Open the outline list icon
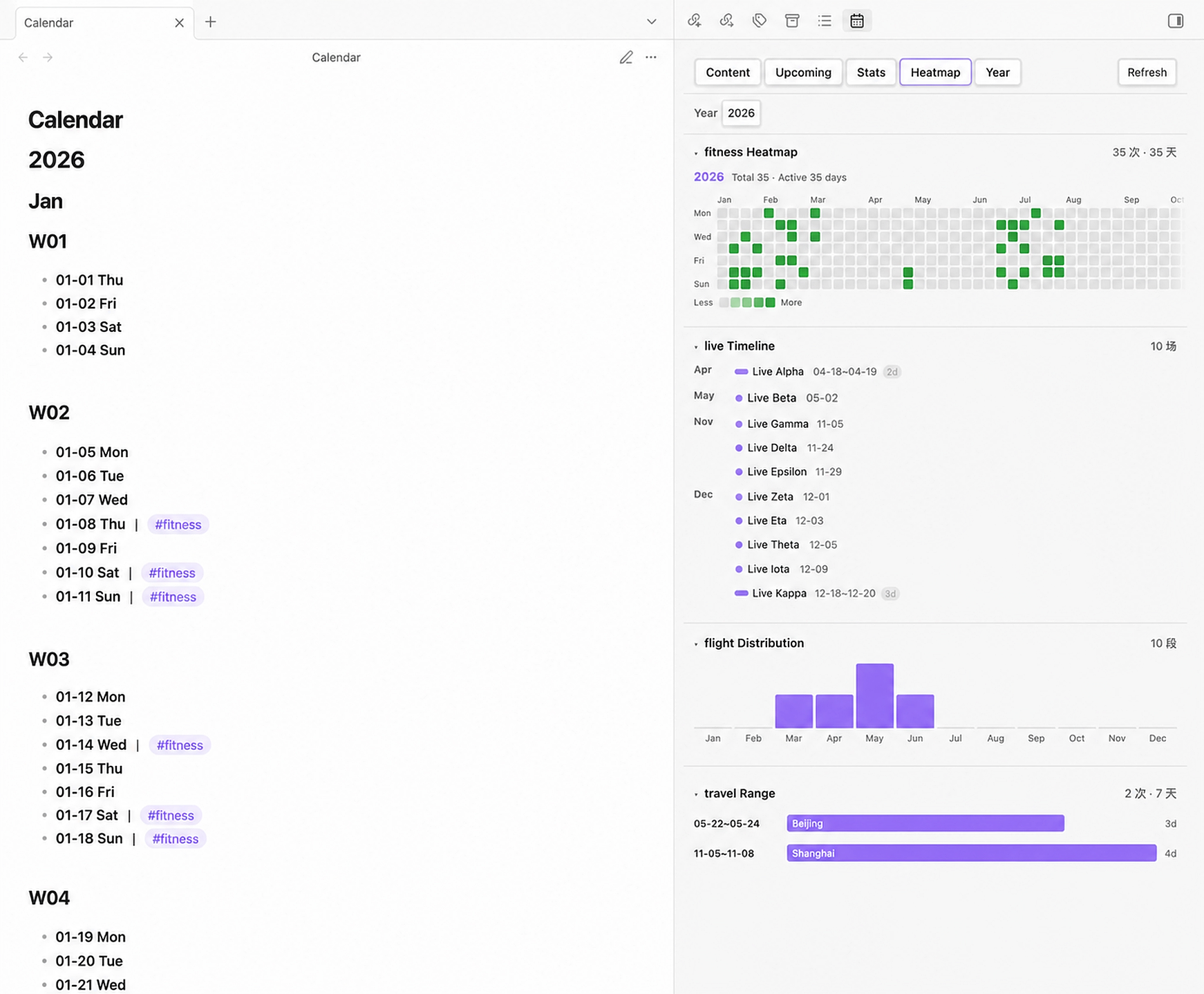This screenshot has height=994, width=1204. coord(825,21)
